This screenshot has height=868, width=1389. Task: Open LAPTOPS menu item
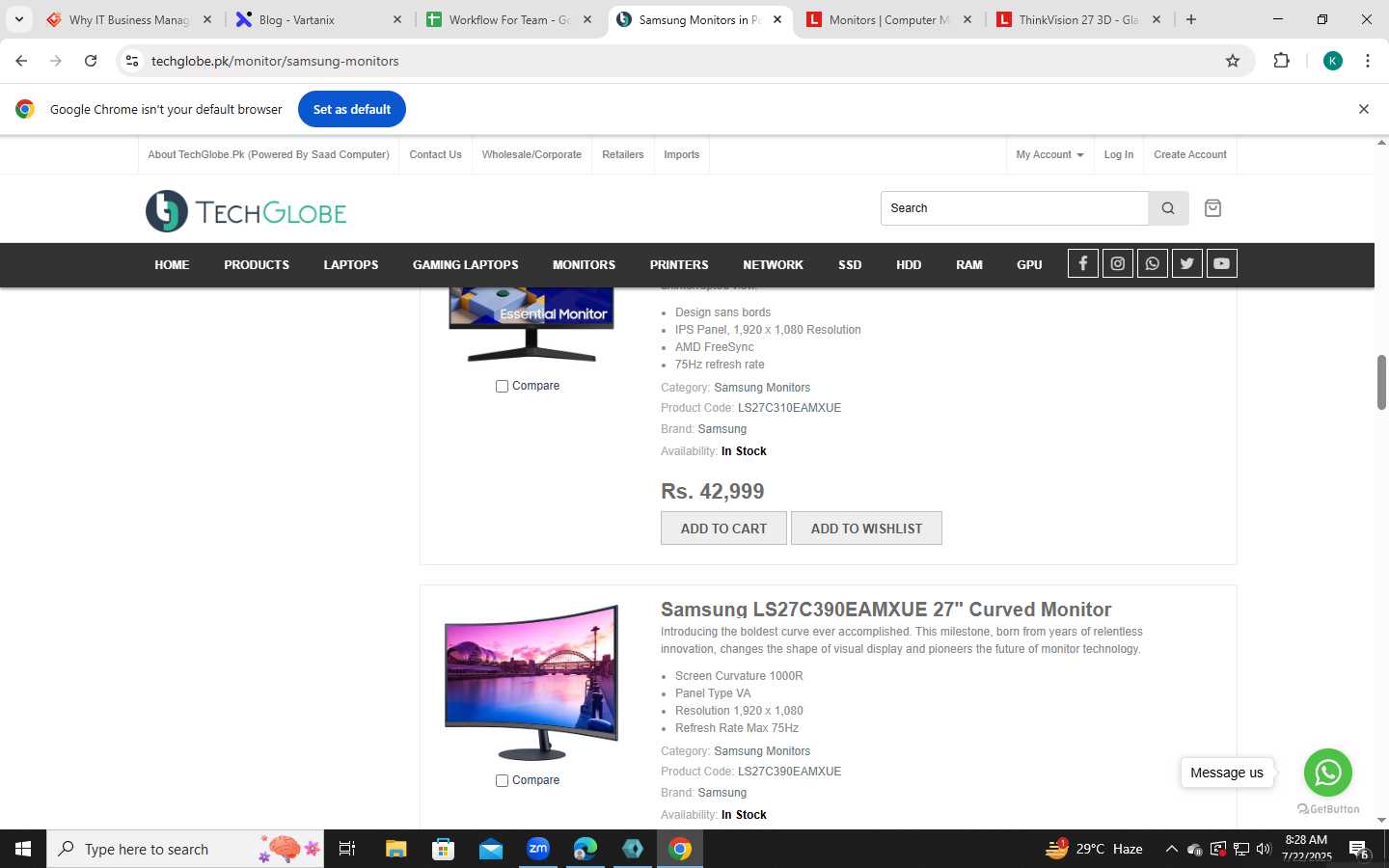[351, 264]
